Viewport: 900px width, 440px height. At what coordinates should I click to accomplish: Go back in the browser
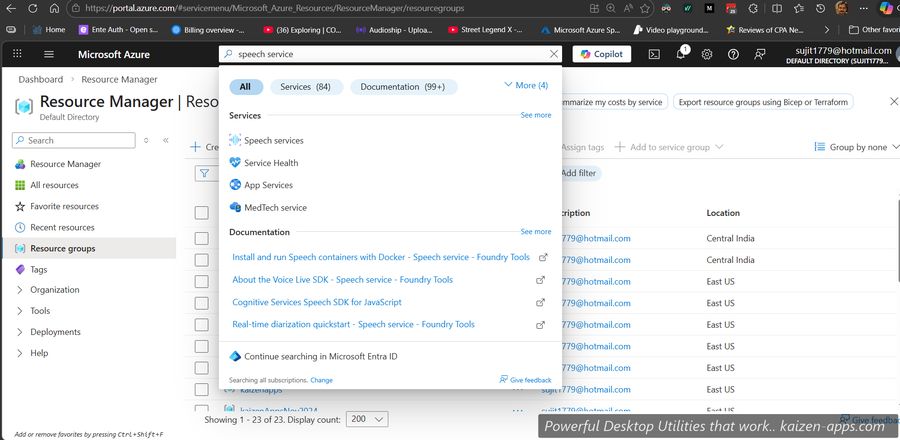(x=11, y=9)
